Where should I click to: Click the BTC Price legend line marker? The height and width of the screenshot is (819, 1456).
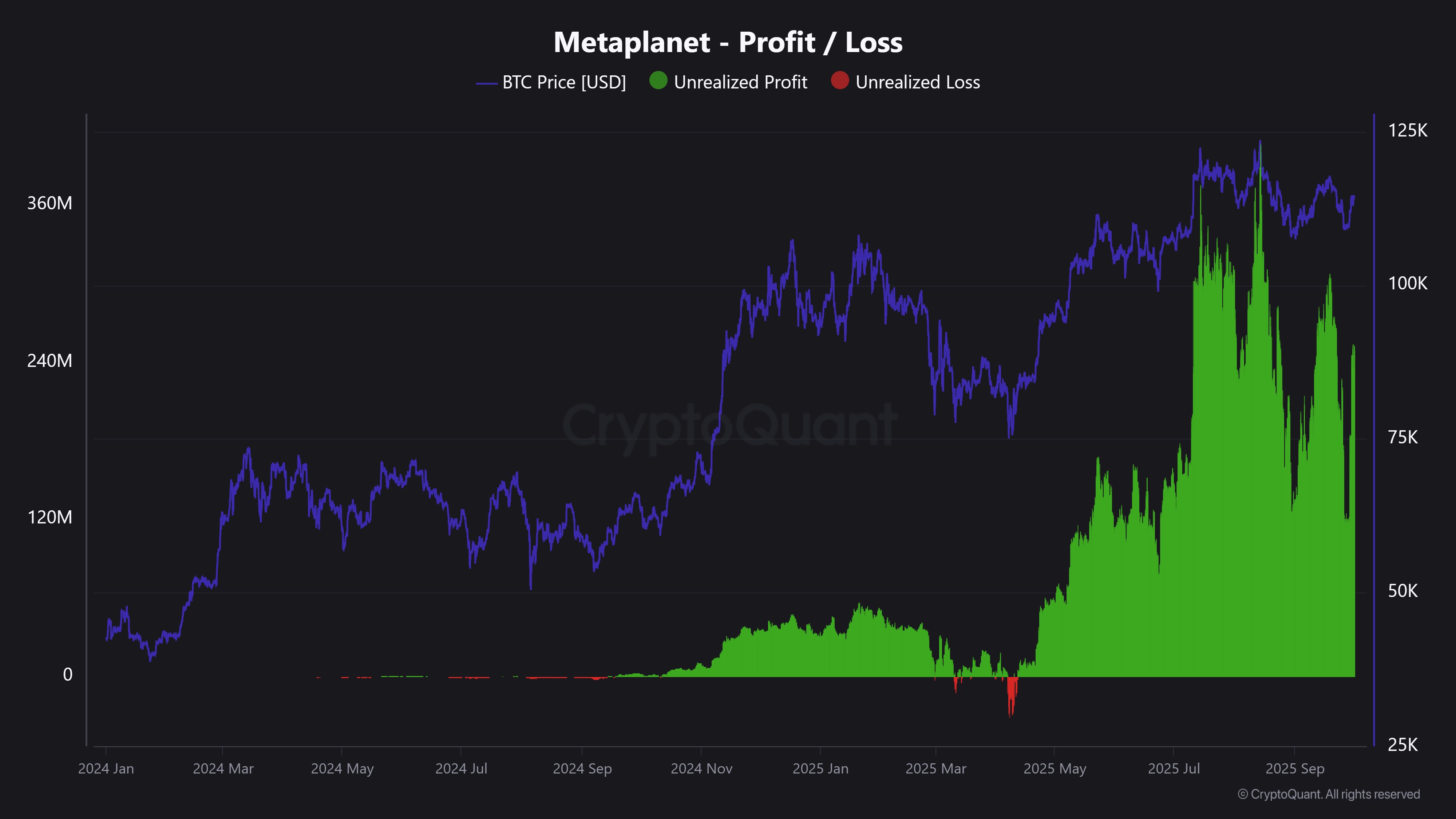point(486,84)
